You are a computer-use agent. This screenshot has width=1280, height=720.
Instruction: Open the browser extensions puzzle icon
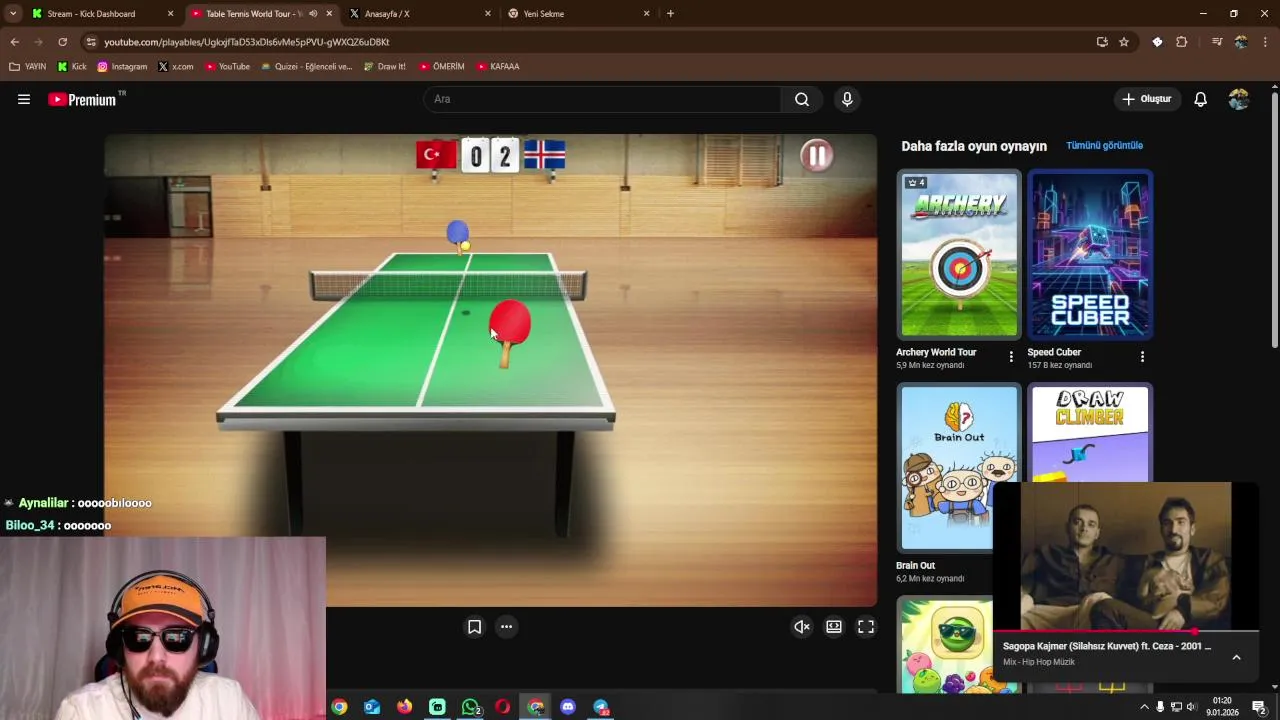(x=1181, y=42)
